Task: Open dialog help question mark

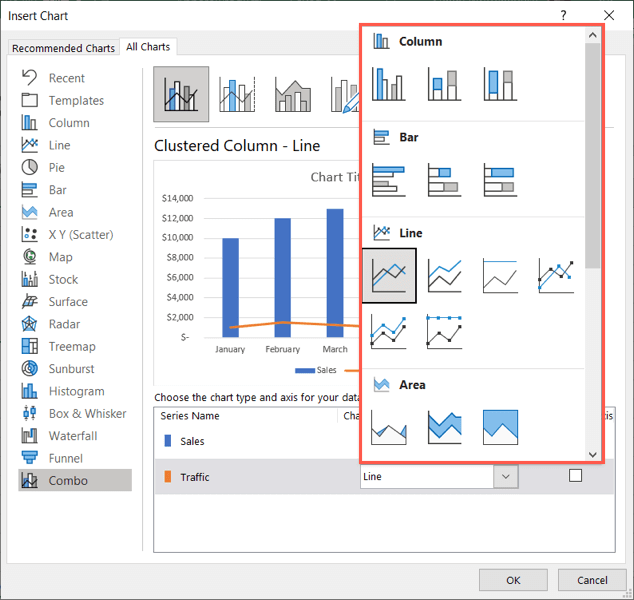Action: point(563,16)
